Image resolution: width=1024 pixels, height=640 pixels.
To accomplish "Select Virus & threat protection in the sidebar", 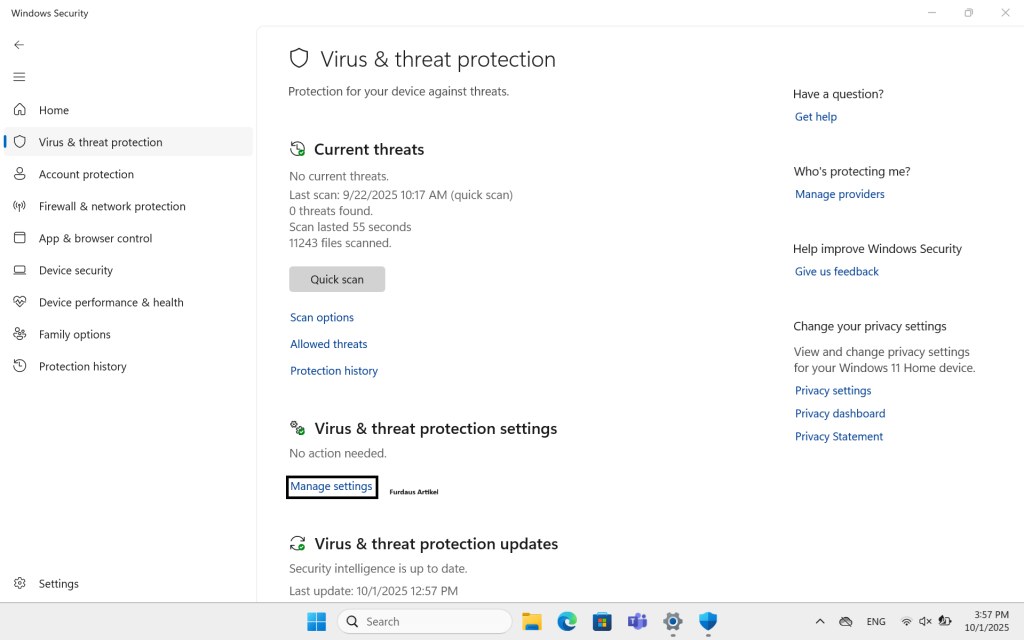I will click(100, 142).
